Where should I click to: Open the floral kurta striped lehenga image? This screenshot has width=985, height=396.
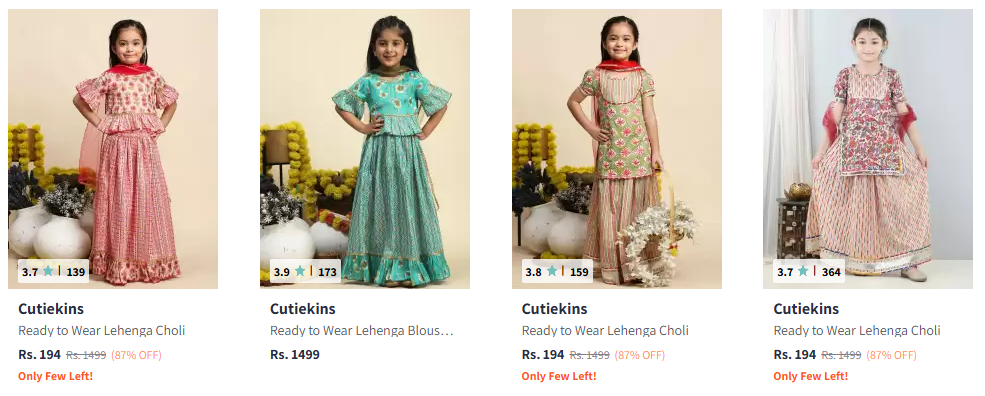pos(868,149)
